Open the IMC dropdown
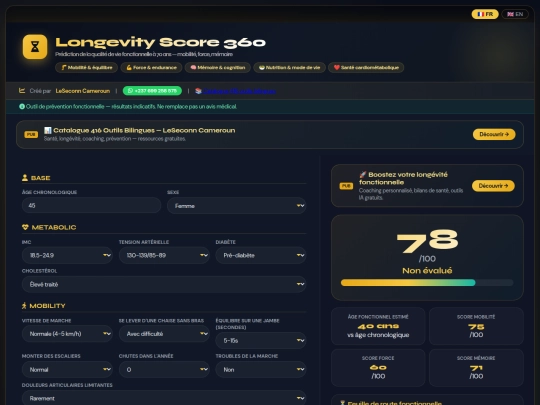The image size is (540, 405). [67, 255]
